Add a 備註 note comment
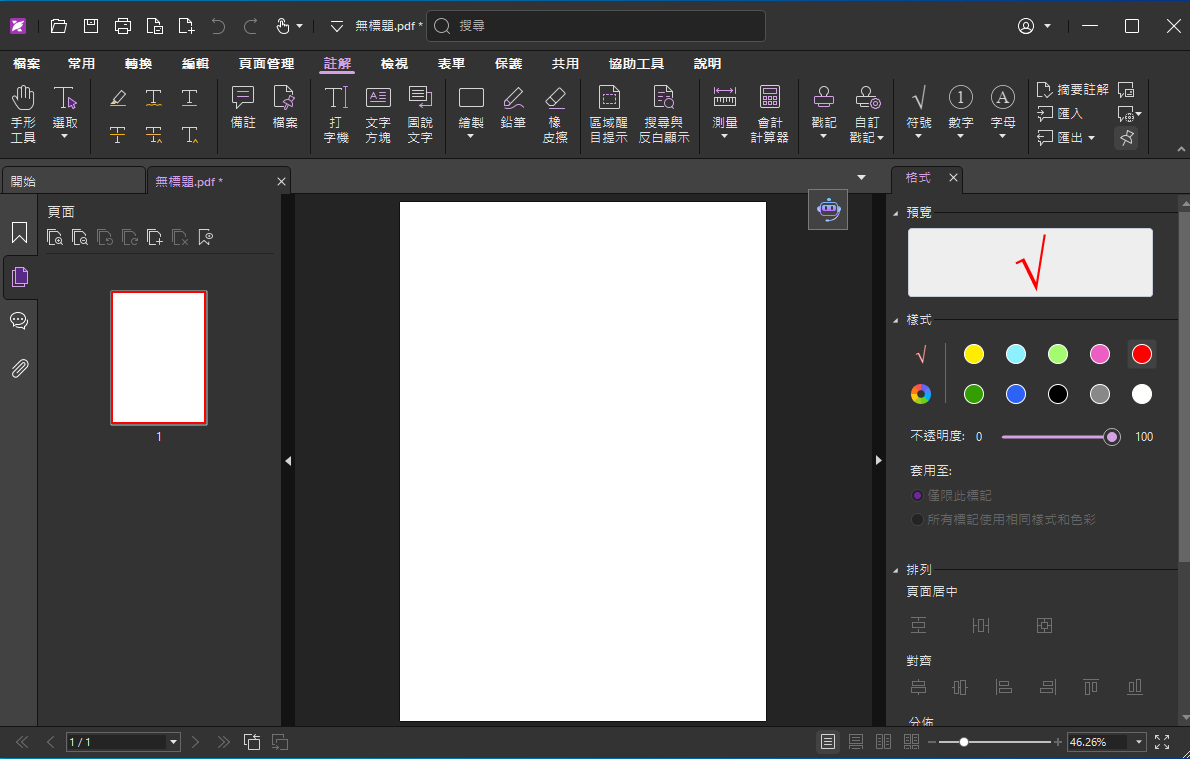The height and width of the screenshot is (759, 1190). point(243,108)
